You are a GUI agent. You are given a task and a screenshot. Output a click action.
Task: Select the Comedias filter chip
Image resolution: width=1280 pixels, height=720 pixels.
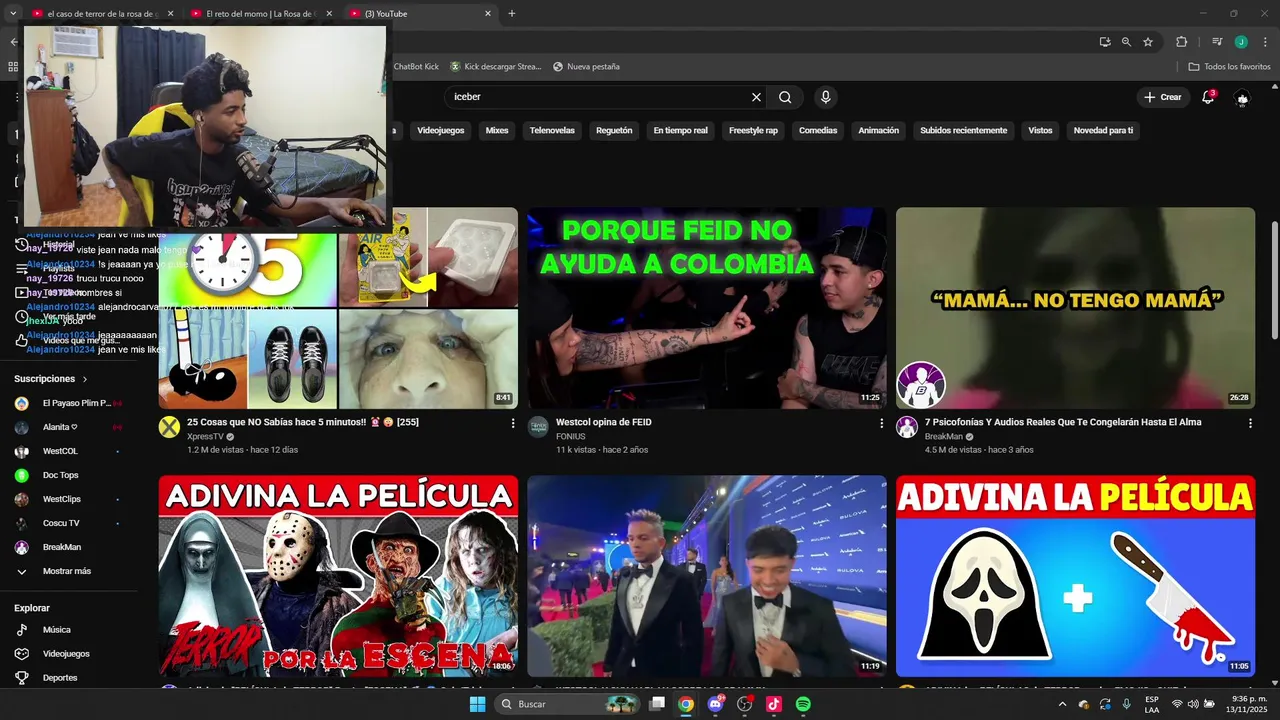(x=818, y=130)
